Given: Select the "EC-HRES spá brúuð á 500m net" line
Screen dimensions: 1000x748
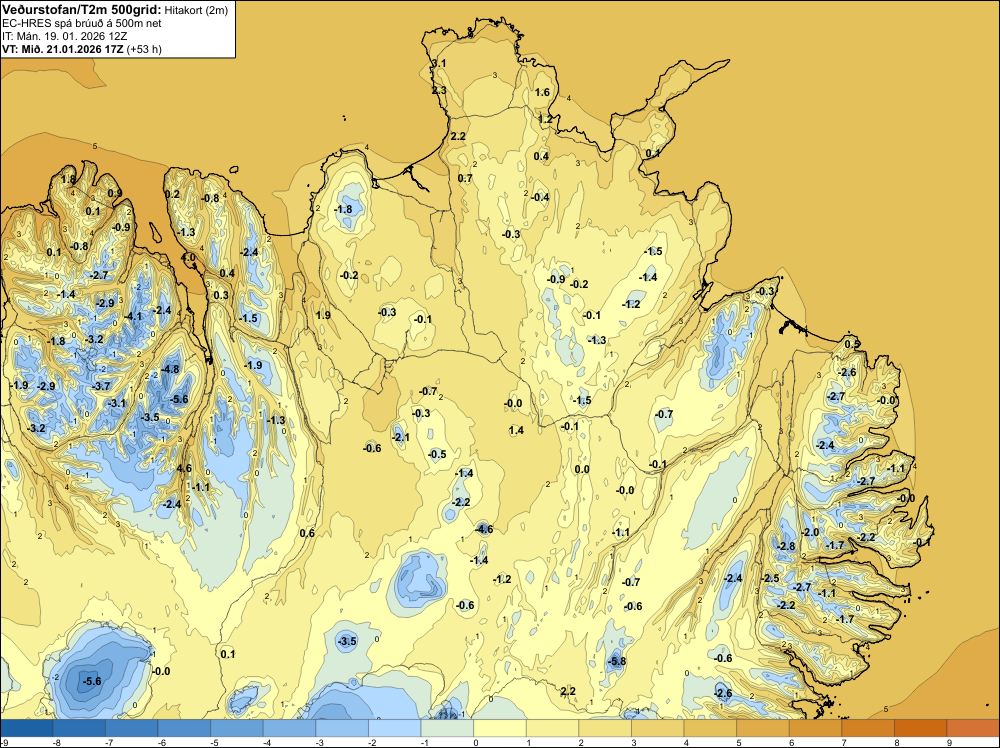Looking at the screenshot, I should pyautogui.click(x=82, y=23).
